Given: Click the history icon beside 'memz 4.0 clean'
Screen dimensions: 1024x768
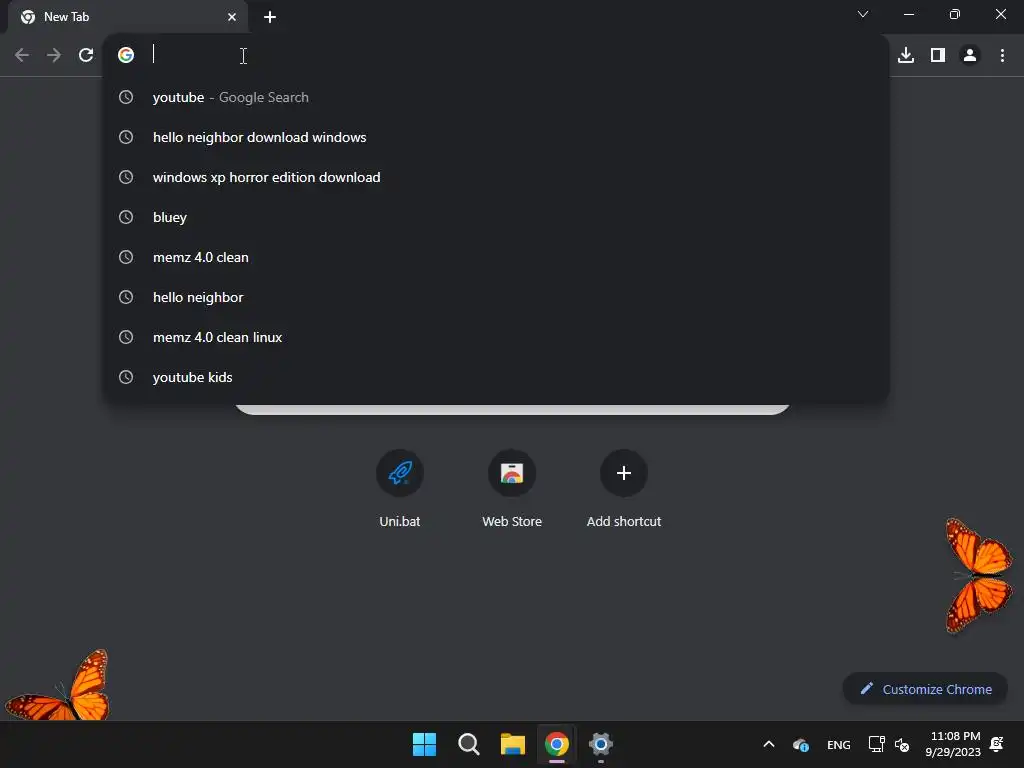Looking at the screenshot, I should (x=126, y=257).
